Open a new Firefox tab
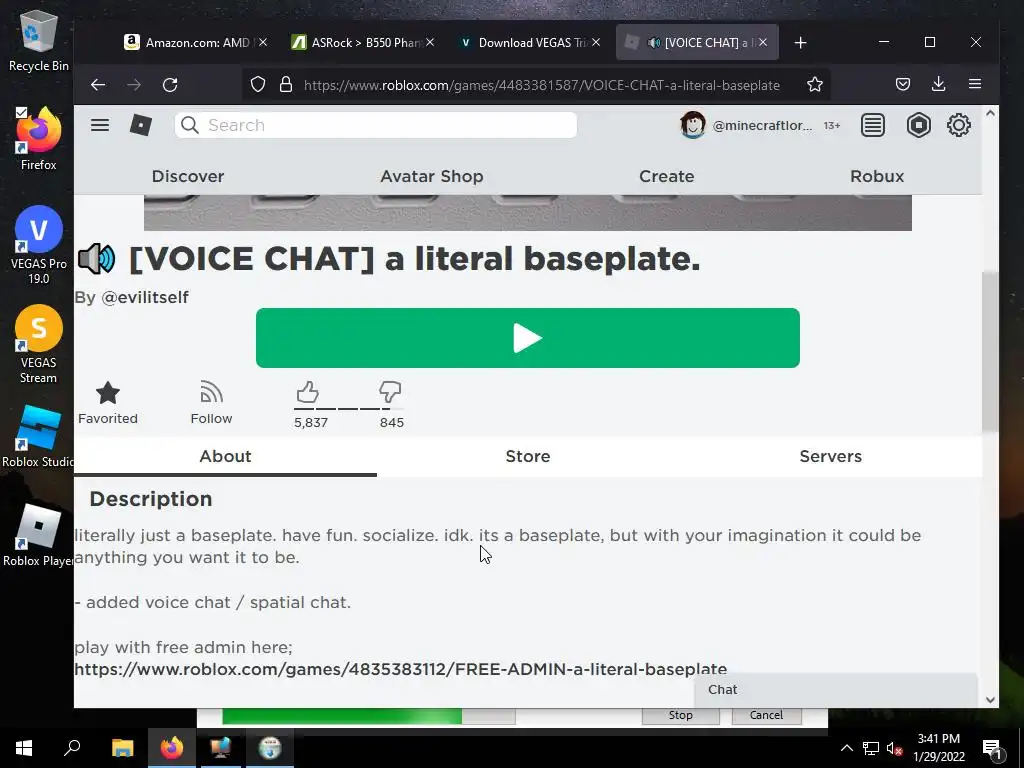Screen dimensions: 1024x768 [x=801, y=42]
